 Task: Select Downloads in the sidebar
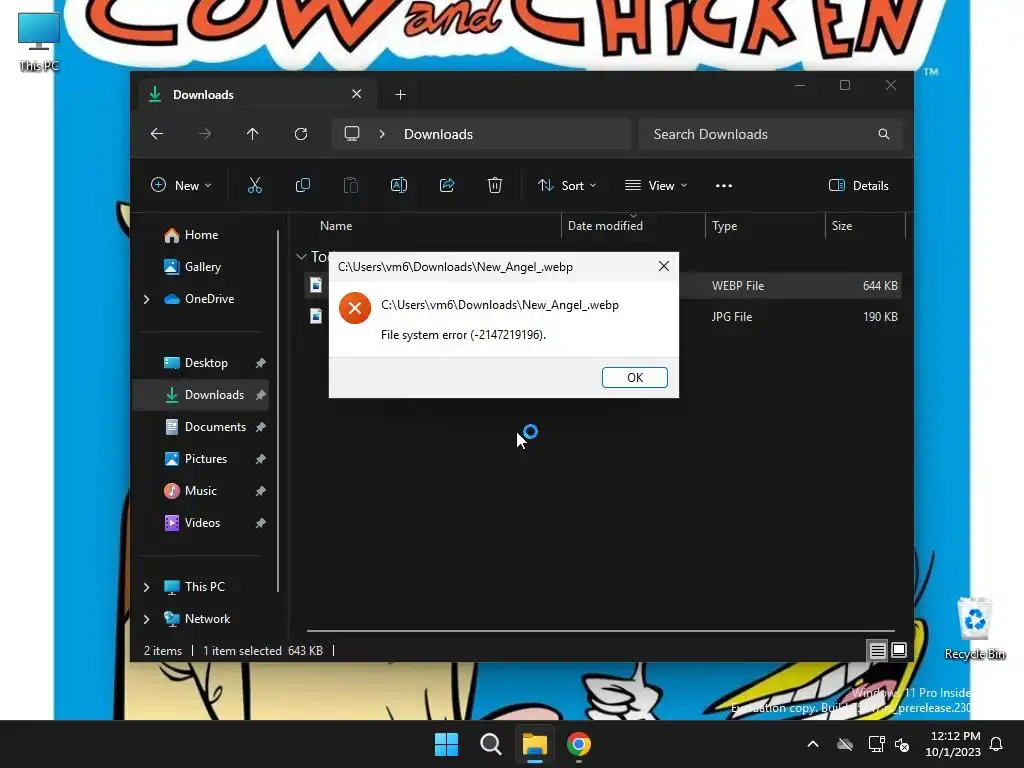point(214,394)
